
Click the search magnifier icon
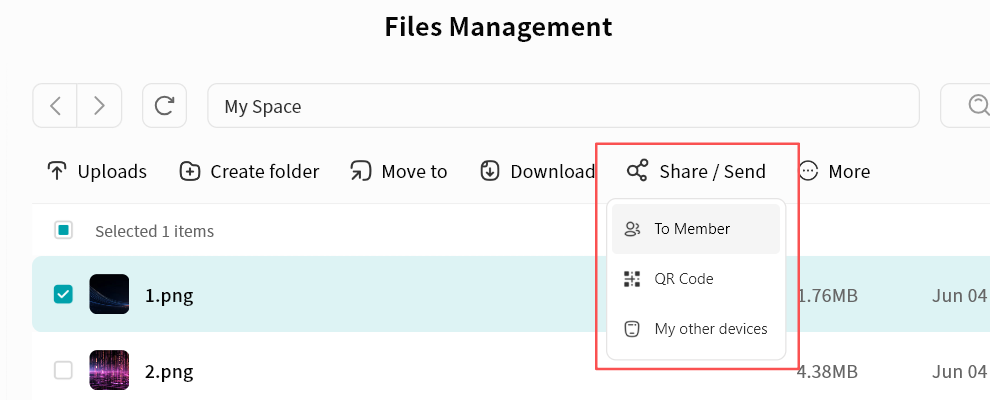977,106
